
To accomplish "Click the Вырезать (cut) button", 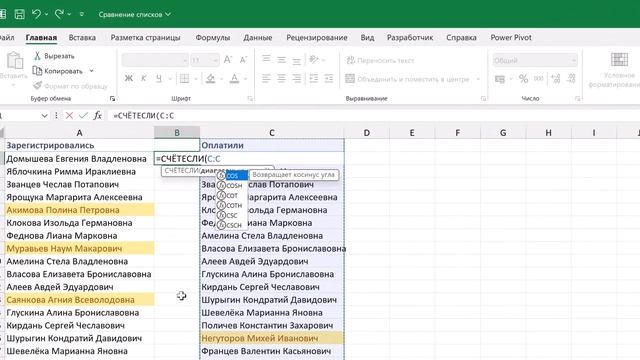I will [x=54, y=56].
